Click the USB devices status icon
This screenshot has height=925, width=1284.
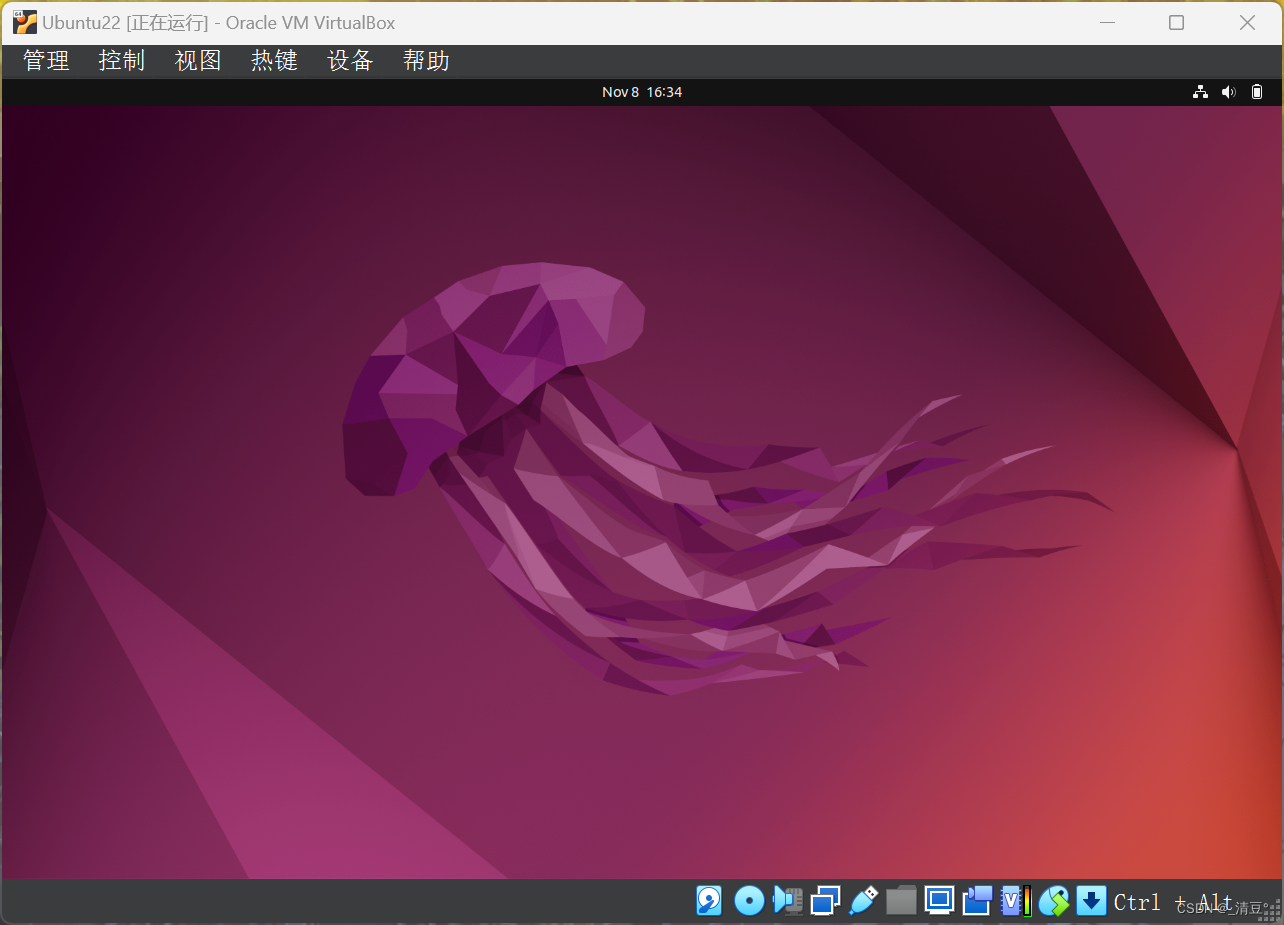pyautogui.click(x=863, y=901)
